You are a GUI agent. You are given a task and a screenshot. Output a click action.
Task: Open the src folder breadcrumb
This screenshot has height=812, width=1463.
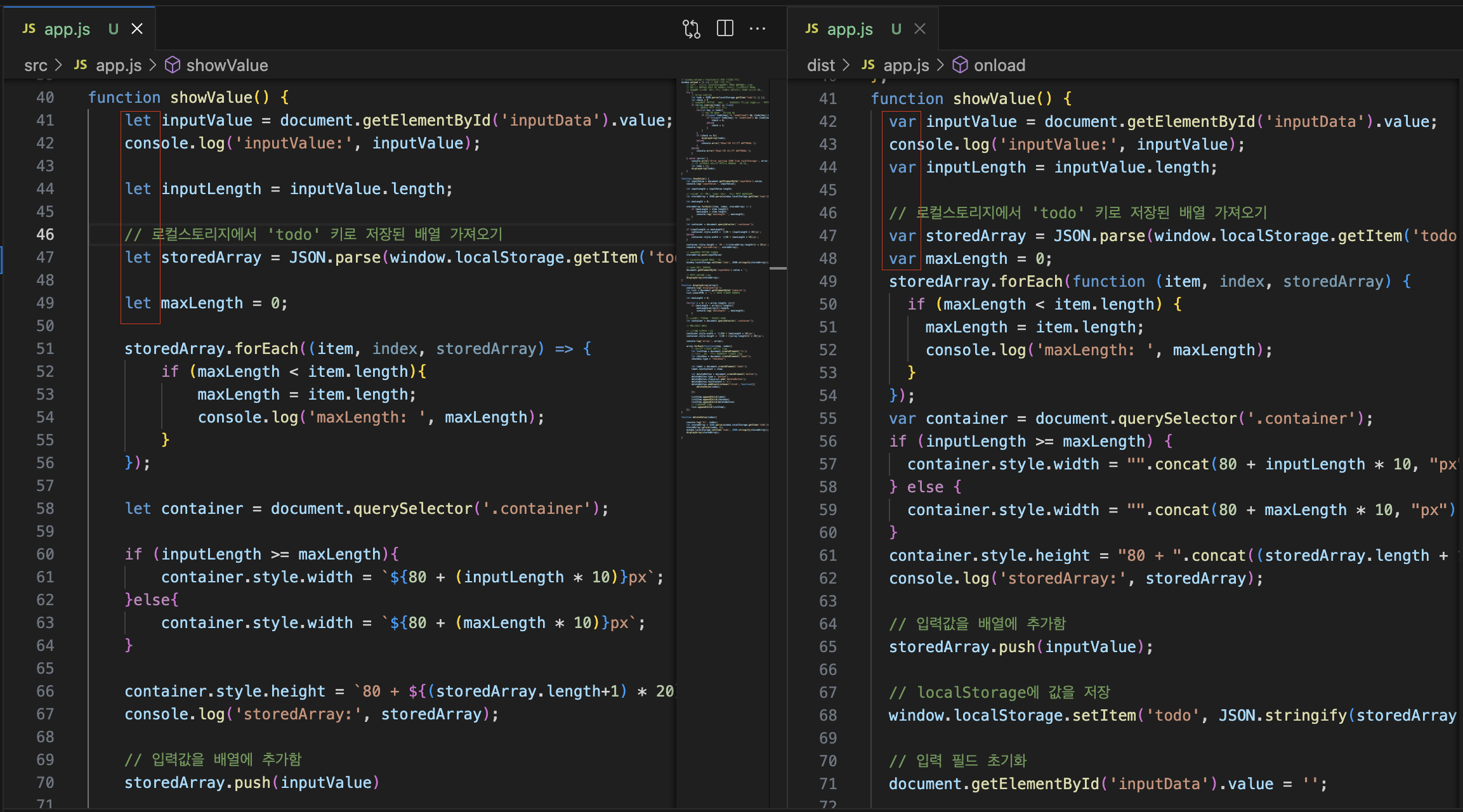36,65
